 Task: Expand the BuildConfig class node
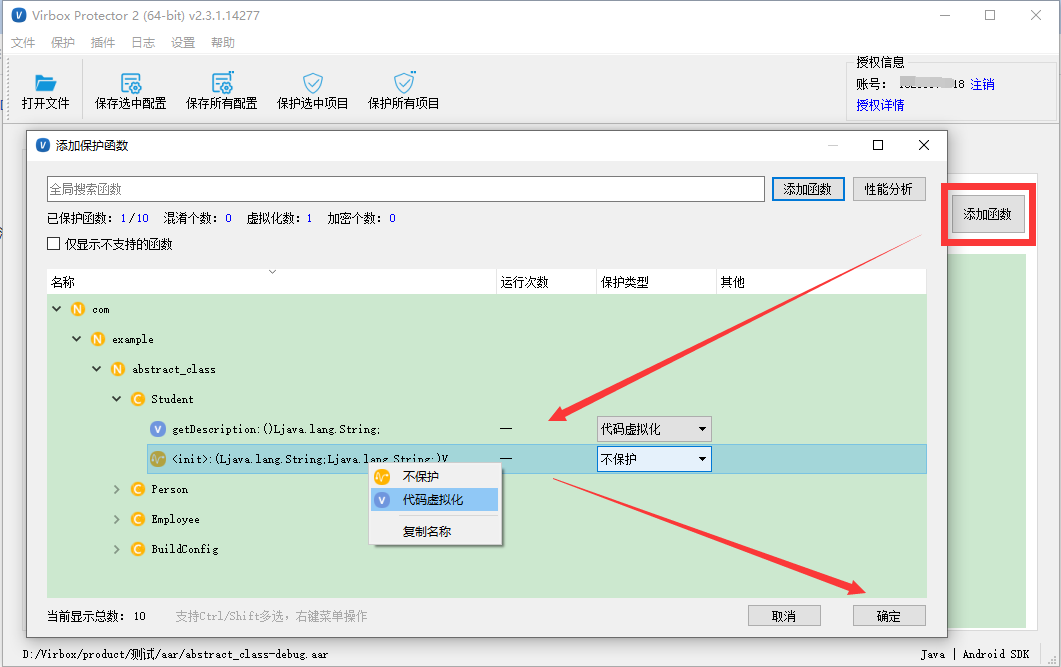pos(116,549)
